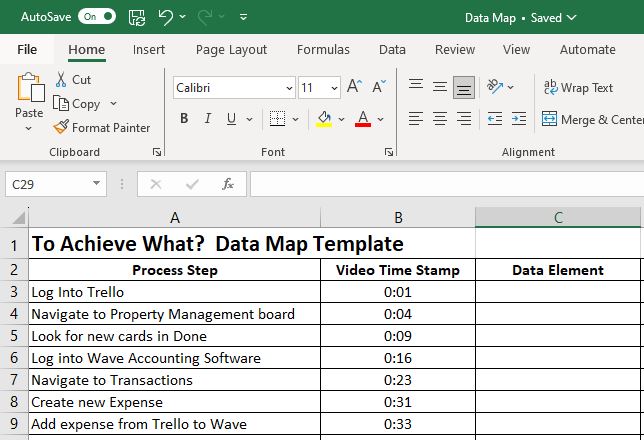Select the Format Painter tool
This screenshot has height=440, width=644.
coord(101,127)
